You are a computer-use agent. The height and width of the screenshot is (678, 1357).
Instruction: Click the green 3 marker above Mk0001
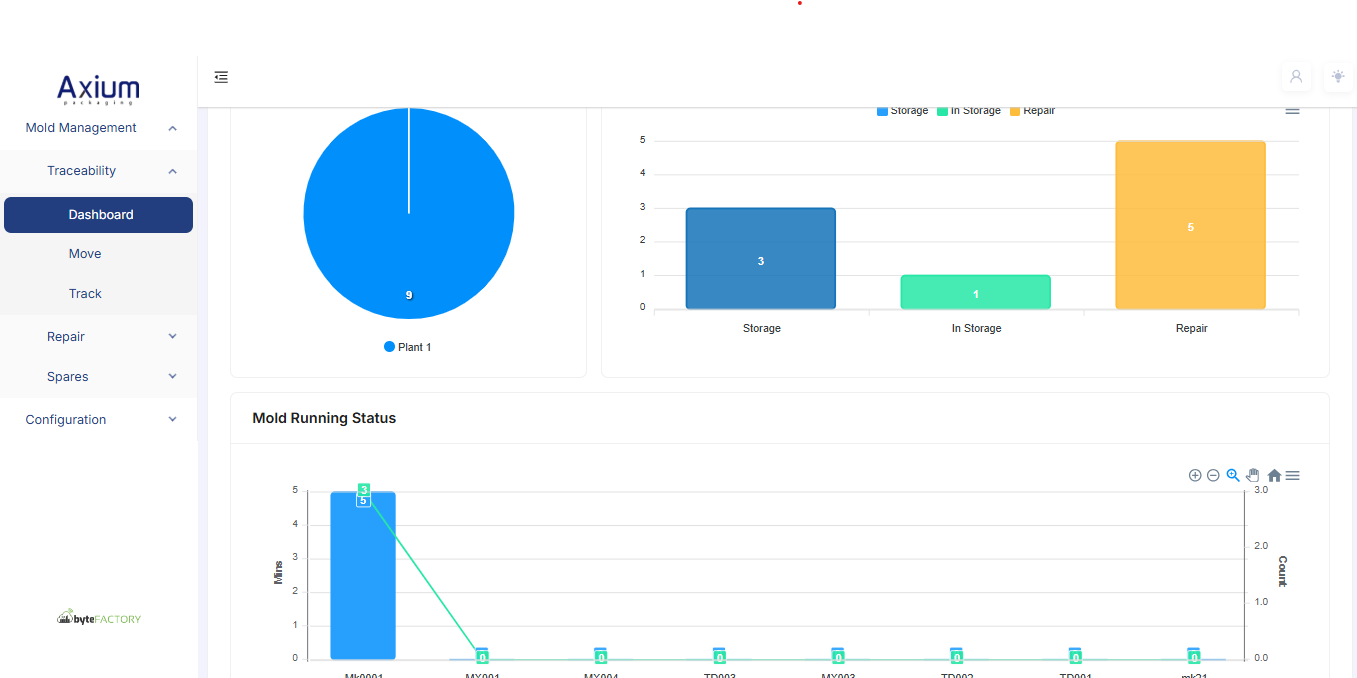[x=364, y=489]
